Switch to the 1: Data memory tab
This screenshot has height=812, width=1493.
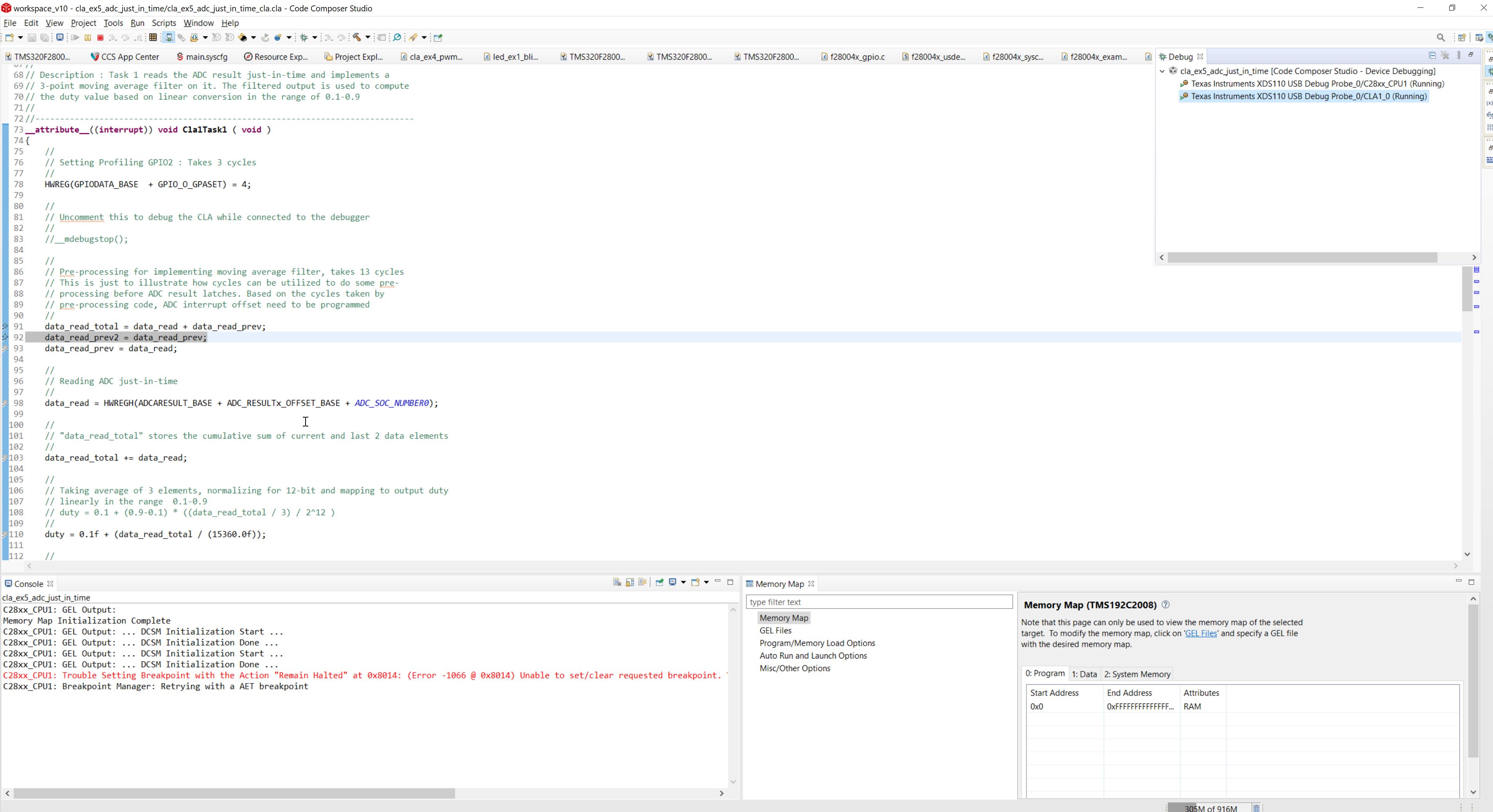click(1084, 674)
